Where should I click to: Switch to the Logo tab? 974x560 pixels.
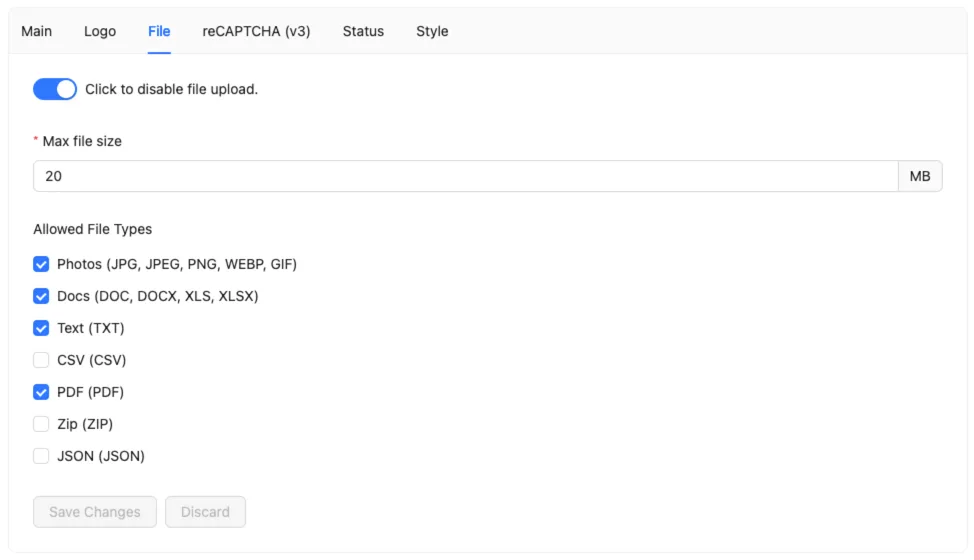click(100, 31)
